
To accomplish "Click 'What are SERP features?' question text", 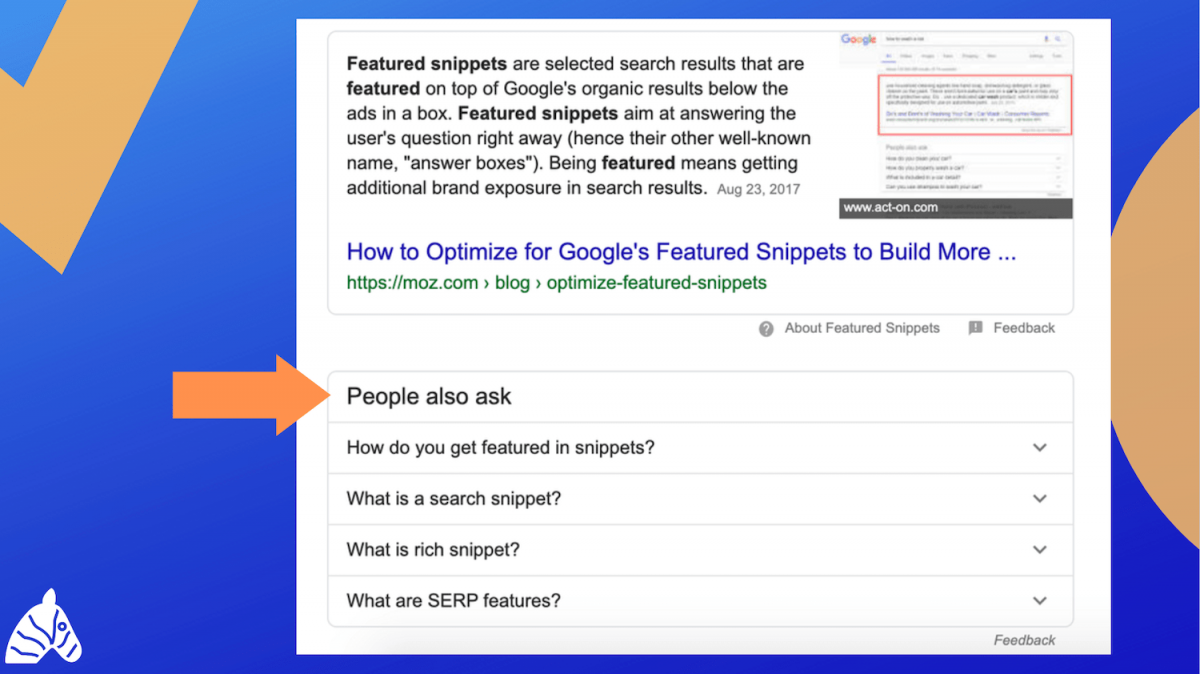I will [x=454, y=601].
